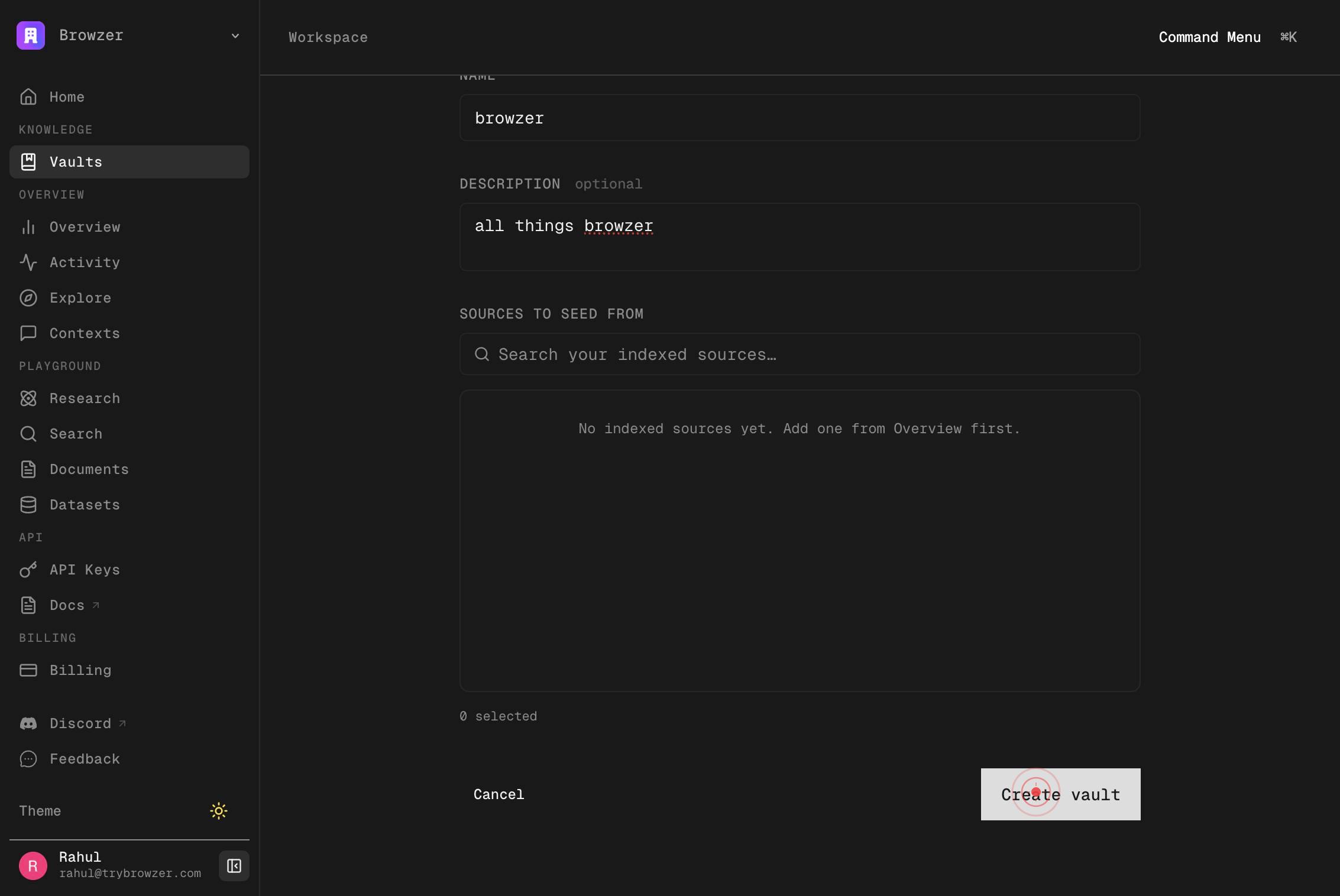Screen dimensions: 1340x896
Task: Focus the Description text area
Action: [800, 237]
